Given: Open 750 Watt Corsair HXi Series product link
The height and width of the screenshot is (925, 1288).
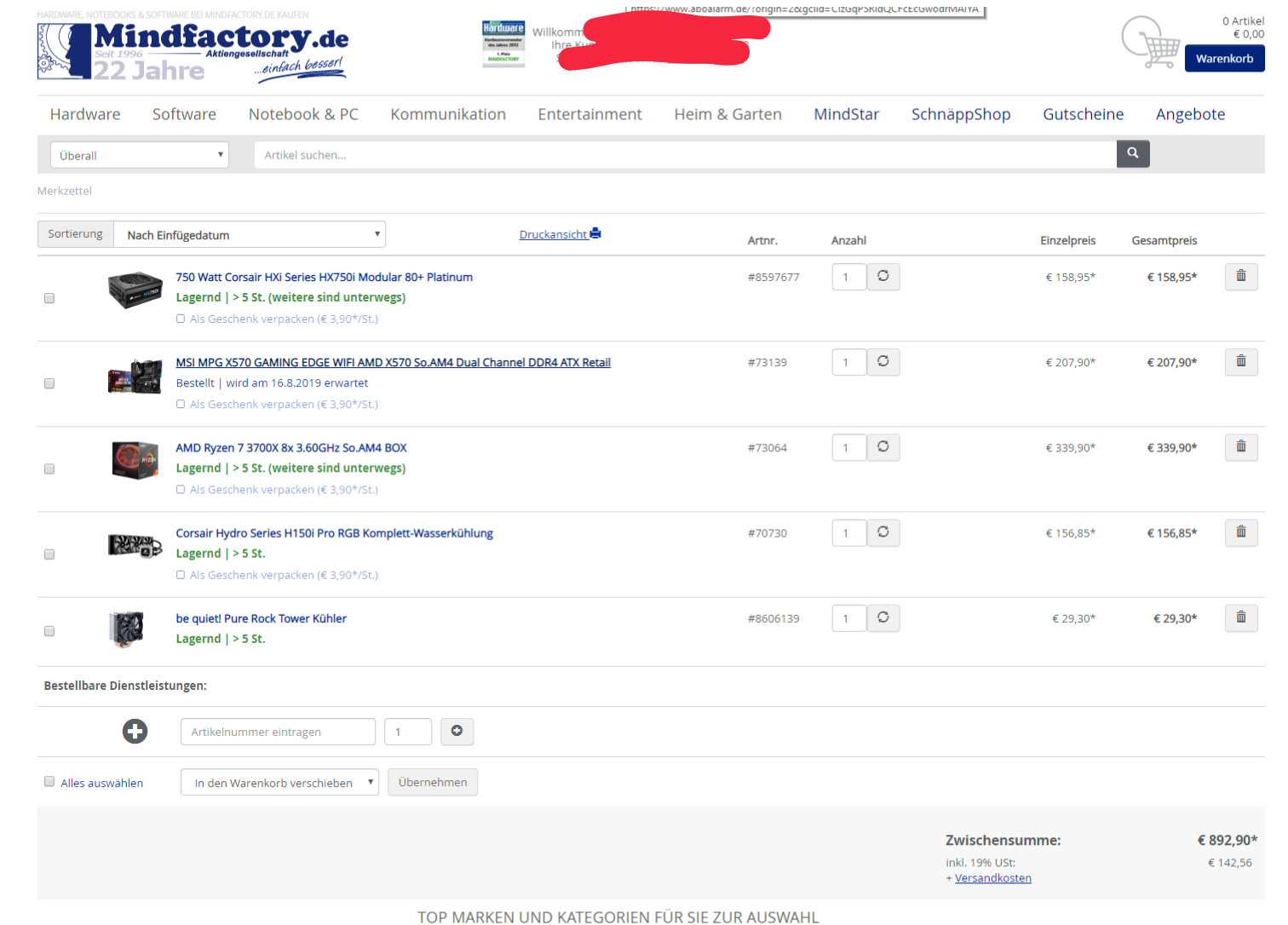Looking at the screenshot, I should [x=324, y=277].
